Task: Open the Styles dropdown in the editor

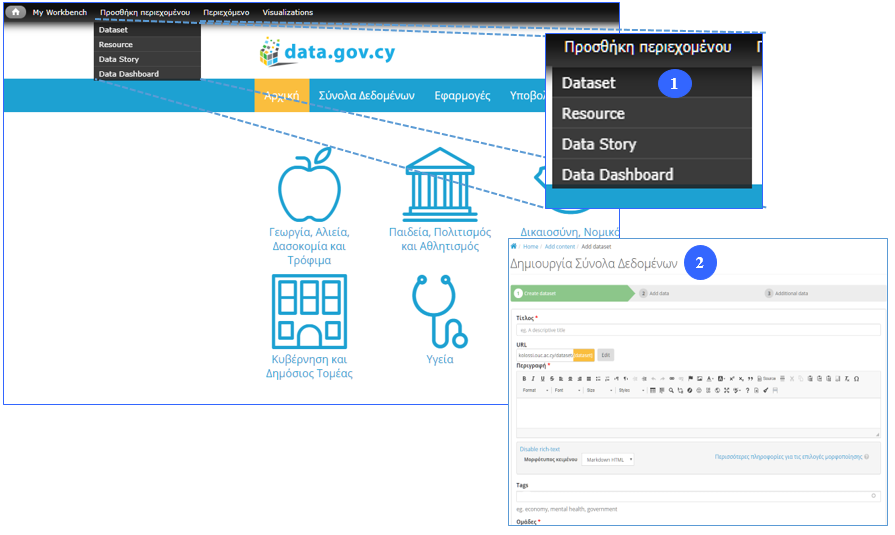Action: (629, 390)
